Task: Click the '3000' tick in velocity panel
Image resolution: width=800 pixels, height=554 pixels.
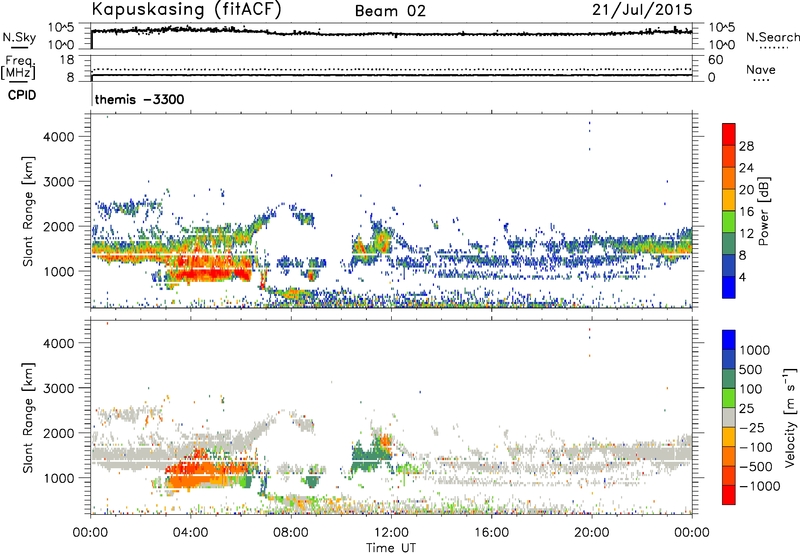Action: tap(59, 388)
